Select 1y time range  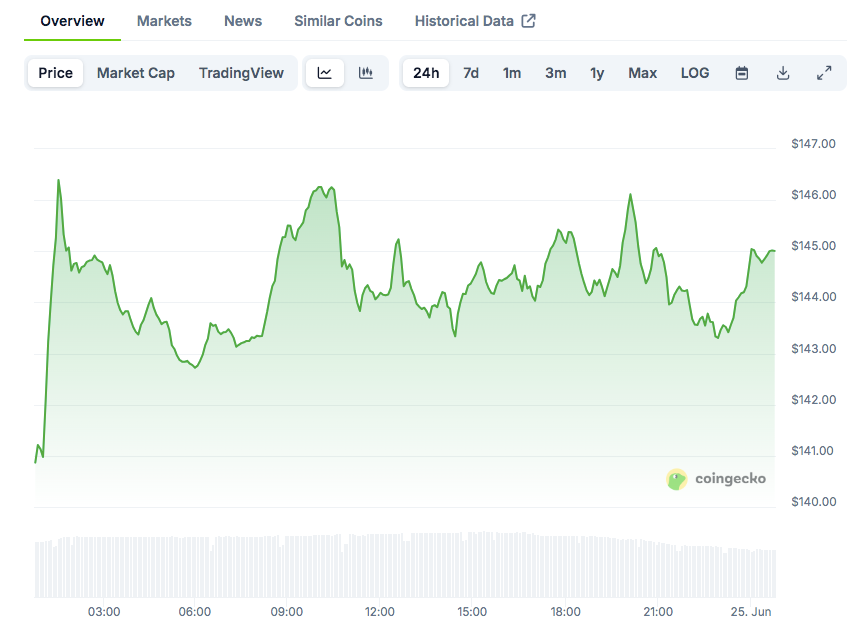(x=597, y=73)
